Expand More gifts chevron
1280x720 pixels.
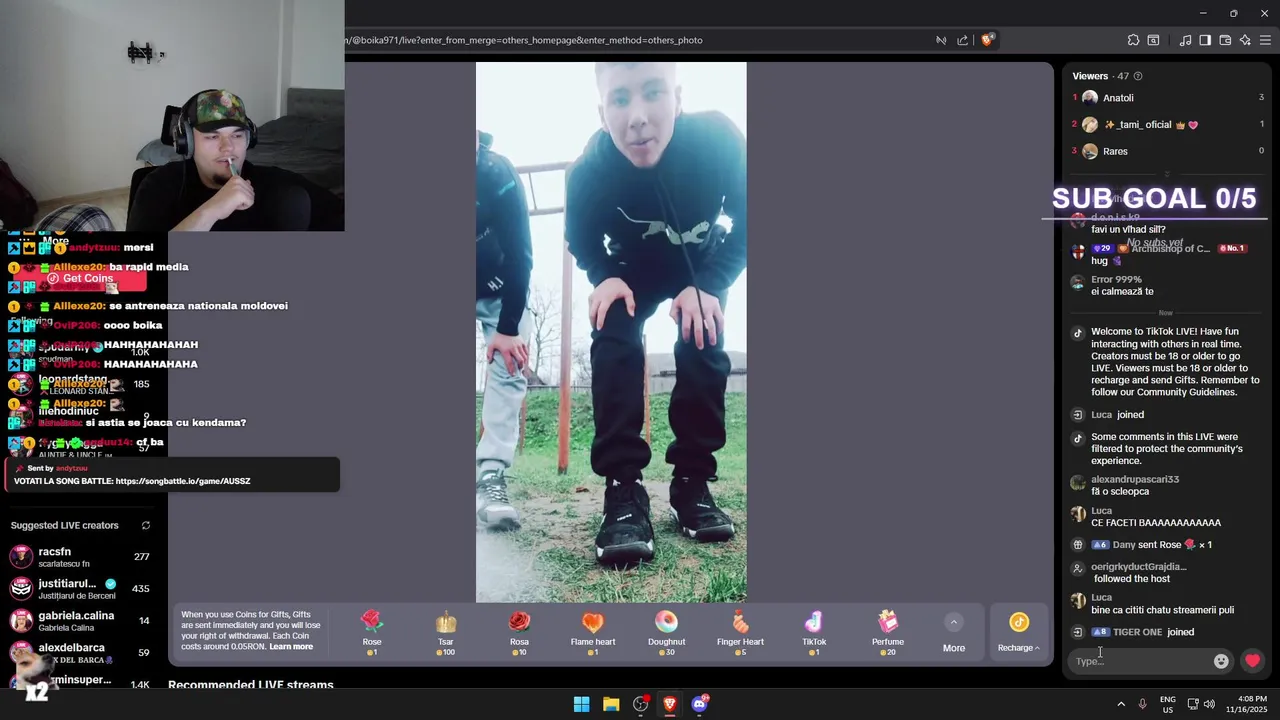[x=954, y=622]
